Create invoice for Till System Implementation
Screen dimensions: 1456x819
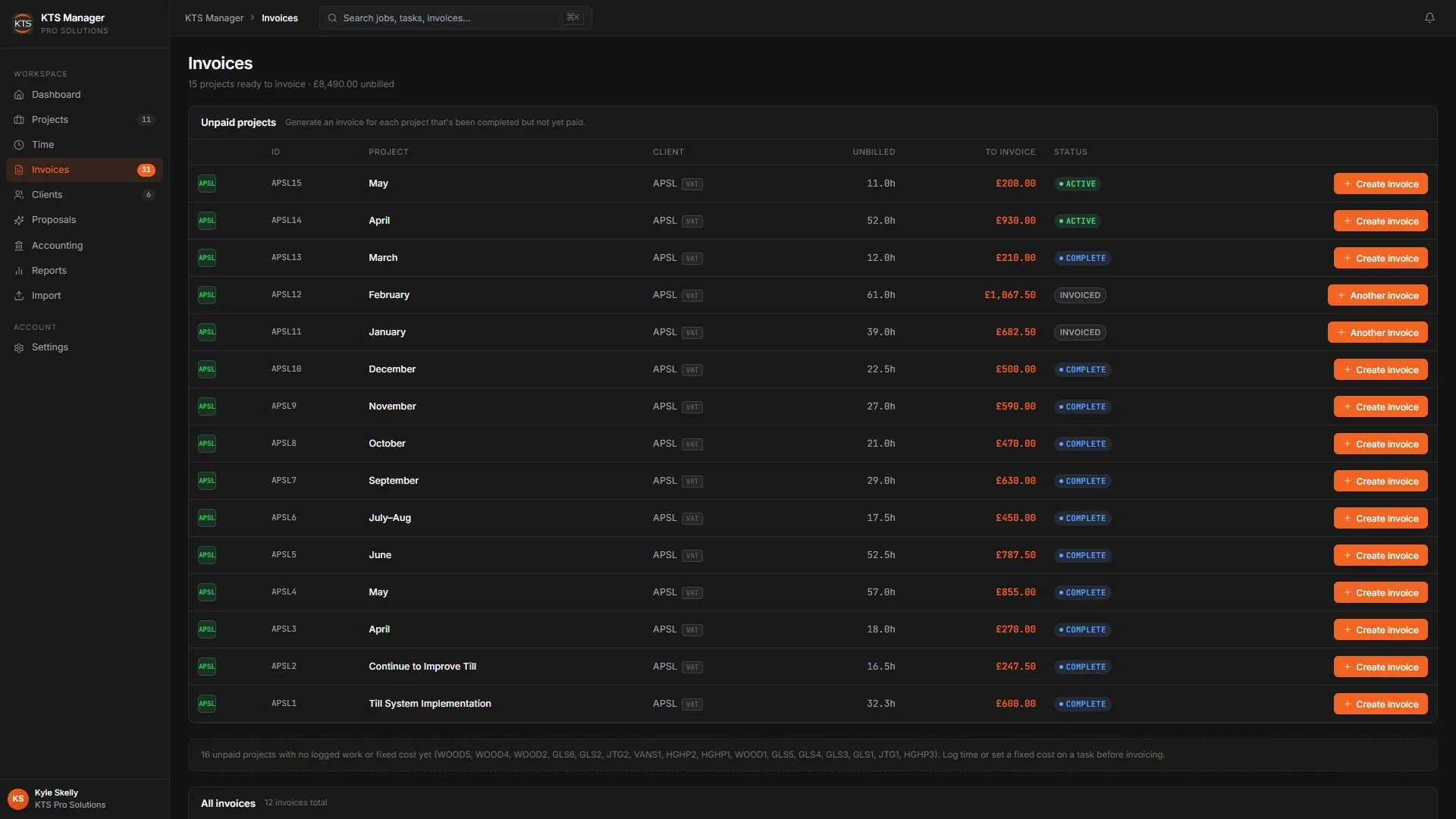pyautogui.click(x=1380, y=704)
